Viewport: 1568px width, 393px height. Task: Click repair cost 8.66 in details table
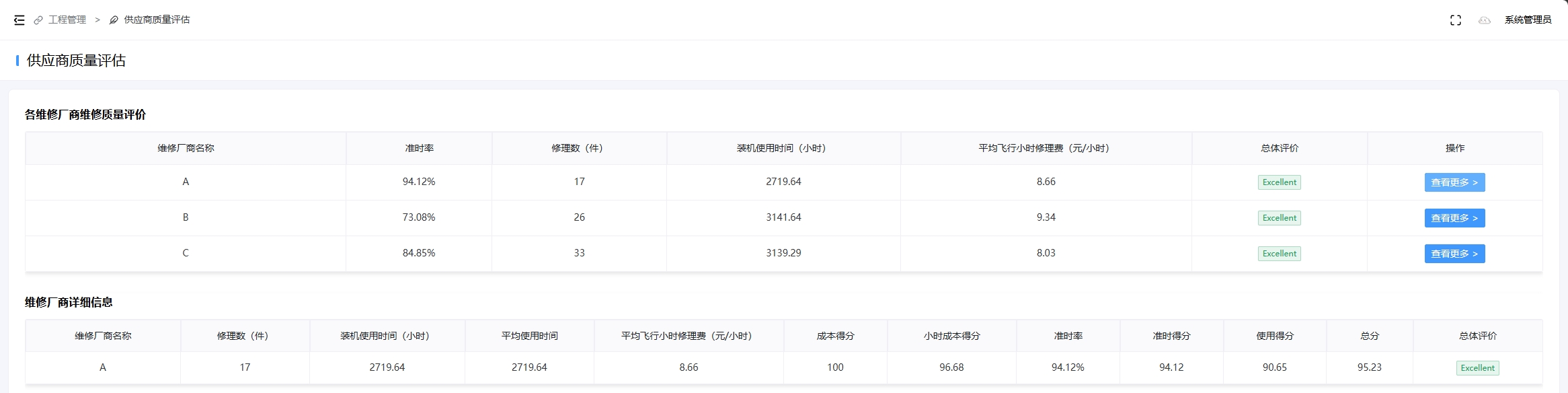pos(689,367)
